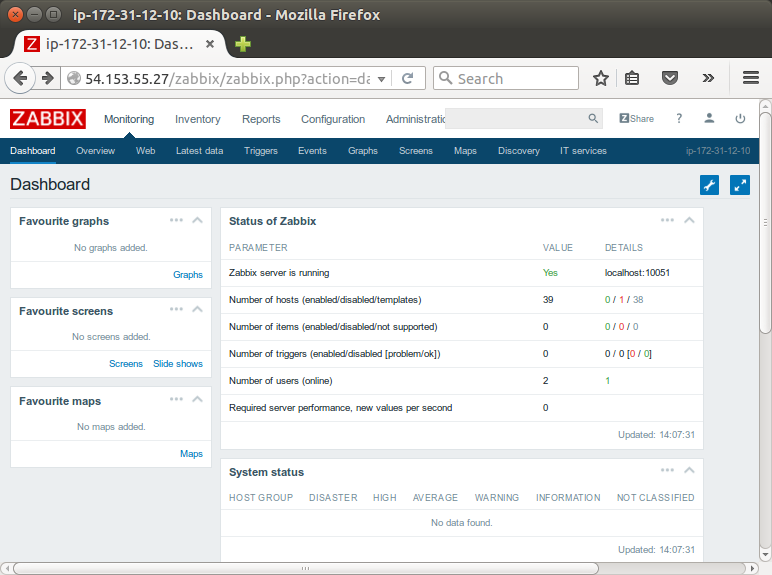This screenshot has height=575, width=772.
Task: Open the Graphs submenu item
Action: coord(363,151)
